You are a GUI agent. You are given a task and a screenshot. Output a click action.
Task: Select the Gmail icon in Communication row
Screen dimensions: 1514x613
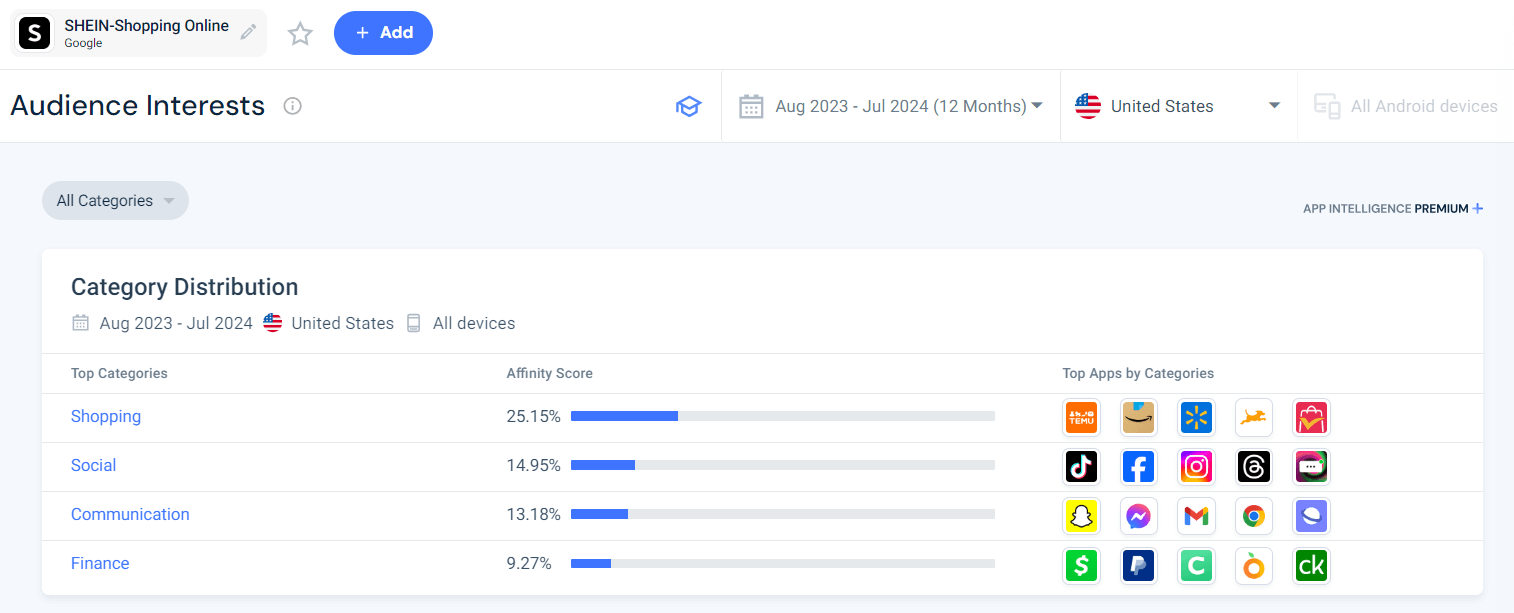tap(1196, 515)
